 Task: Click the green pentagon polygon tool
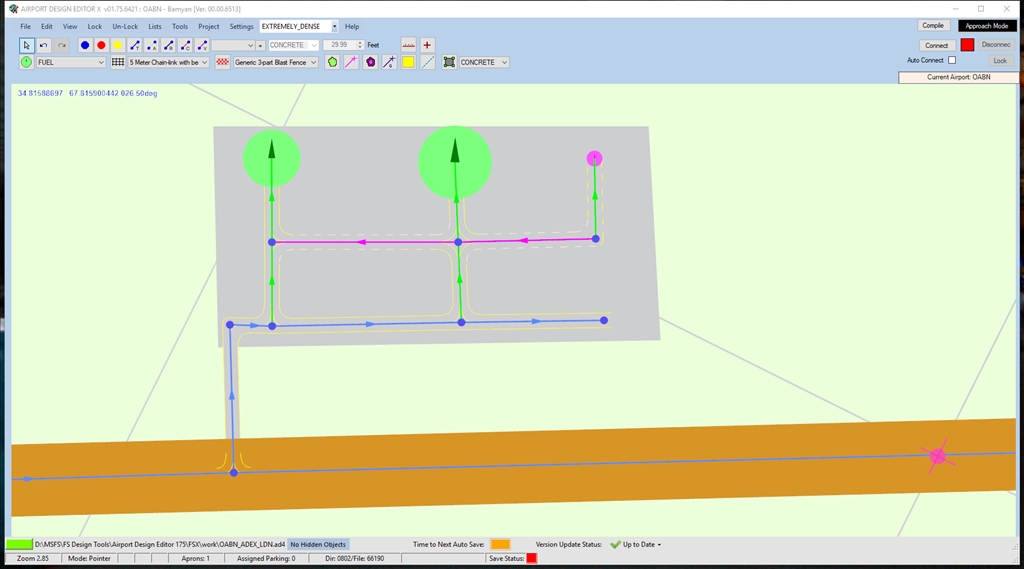(333, 62)
